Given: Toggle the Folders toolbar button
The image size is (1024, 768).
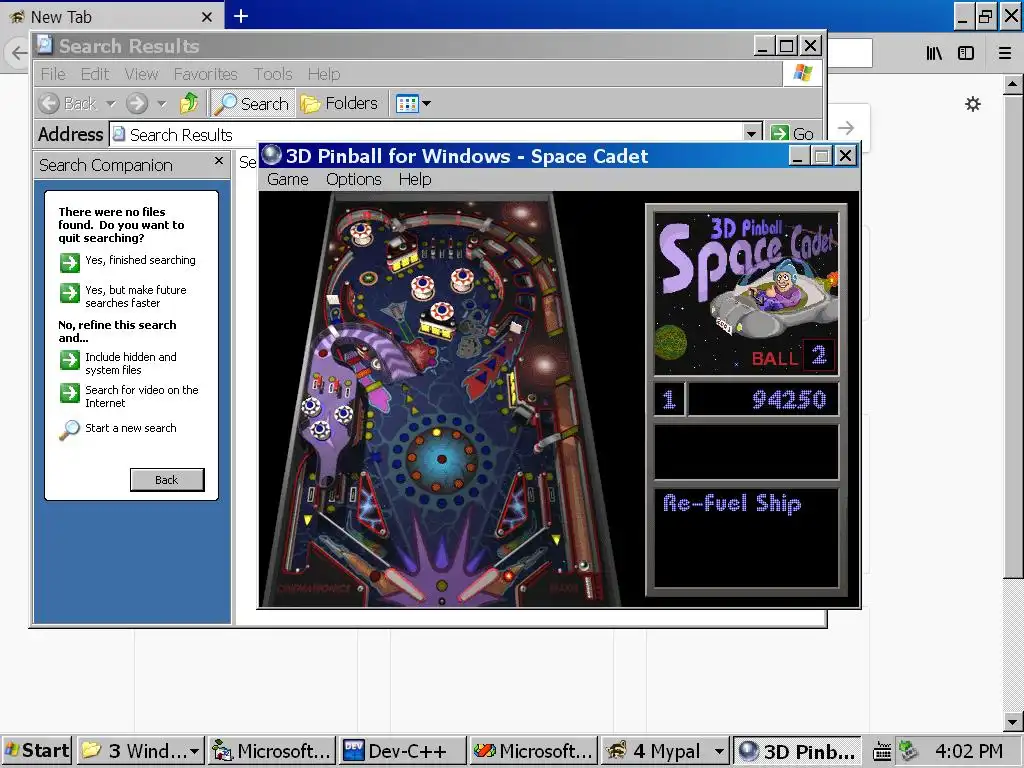Looking at the screenshot, I should click(x=340, y=103).
